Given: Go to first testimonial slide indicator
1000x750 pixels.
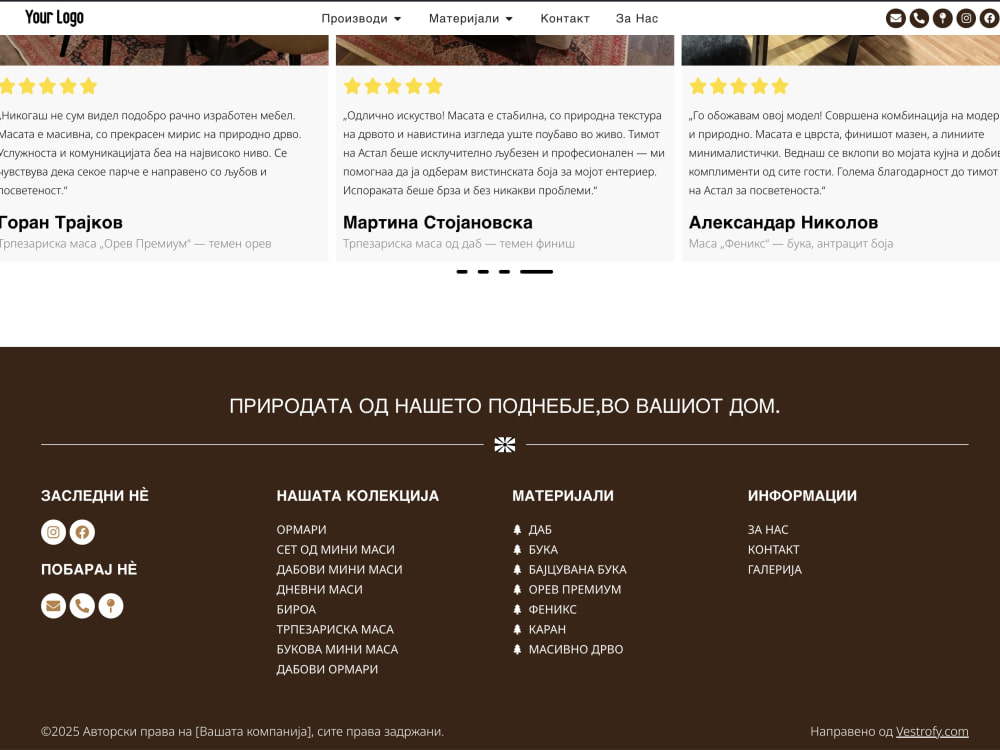Looking at the screenshot, I should point(462,272).
